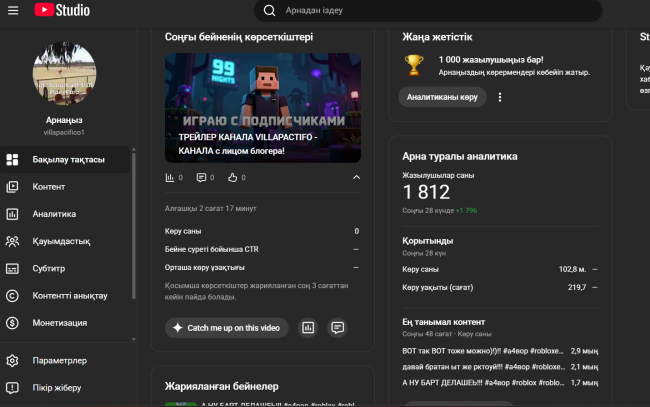The width and height of the screenshot is (650, 407).
Task: Open the channel avatar picture
Action: (64, 73)
